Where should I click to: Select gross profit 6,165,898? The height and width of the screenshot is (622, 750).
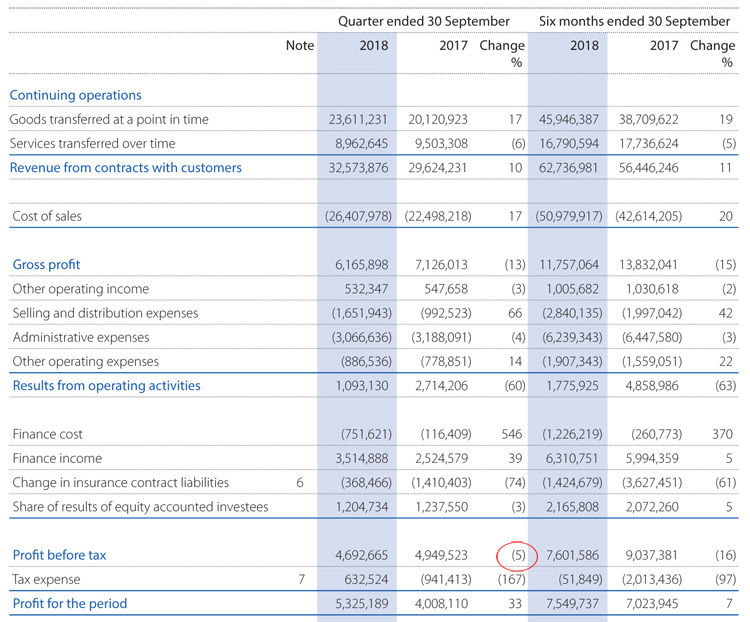coord(362,265)
